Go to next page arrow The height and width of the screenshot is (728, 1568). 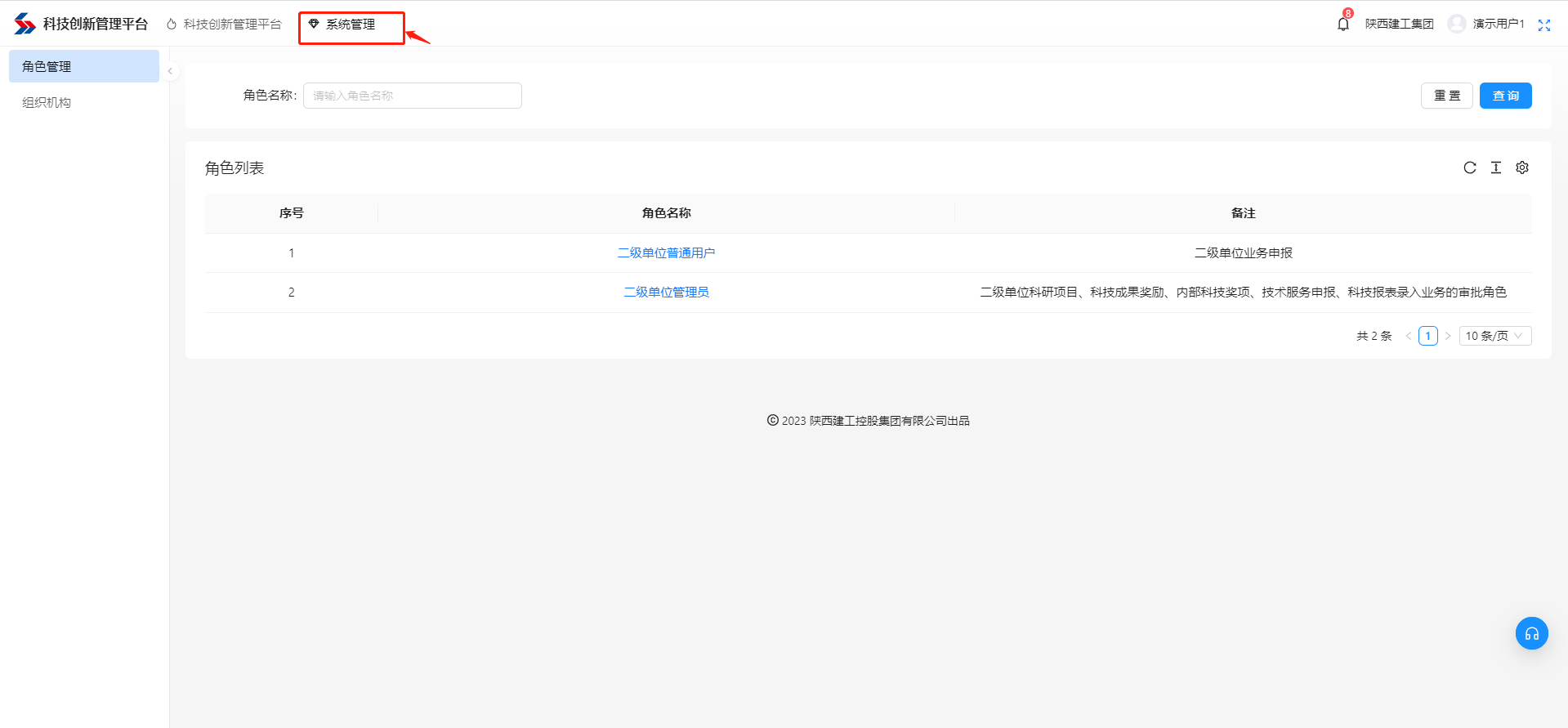tap(1447, 336)
